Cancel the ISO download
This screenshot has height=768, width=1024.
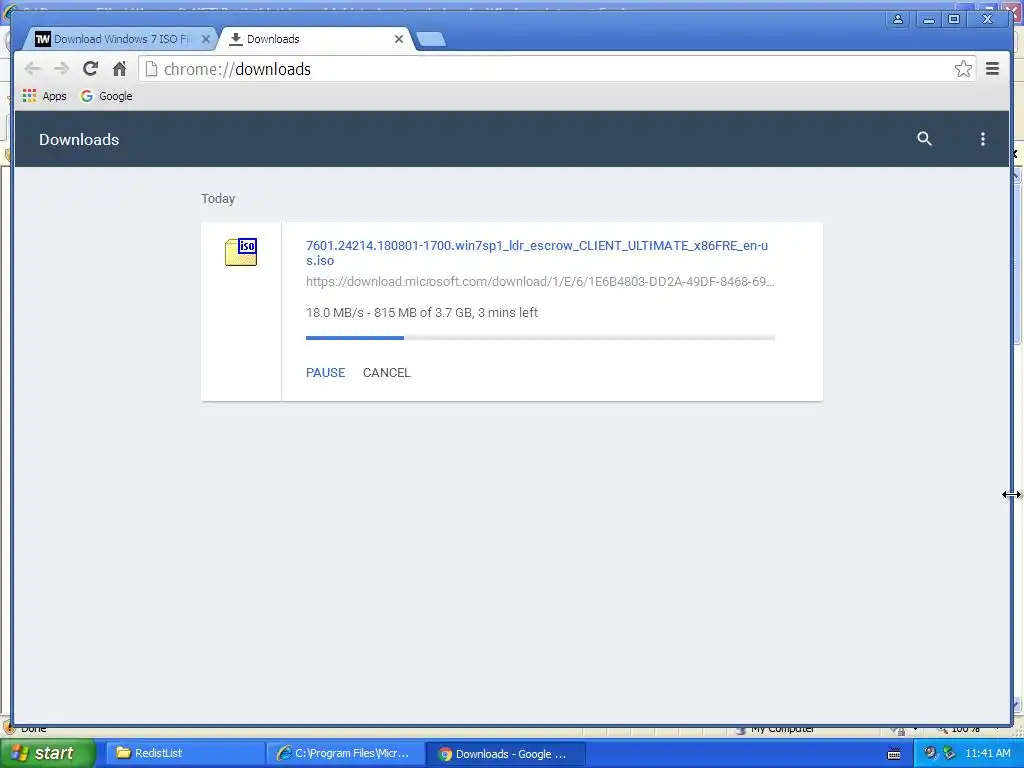pyautogui.click(x=387, y=373)
